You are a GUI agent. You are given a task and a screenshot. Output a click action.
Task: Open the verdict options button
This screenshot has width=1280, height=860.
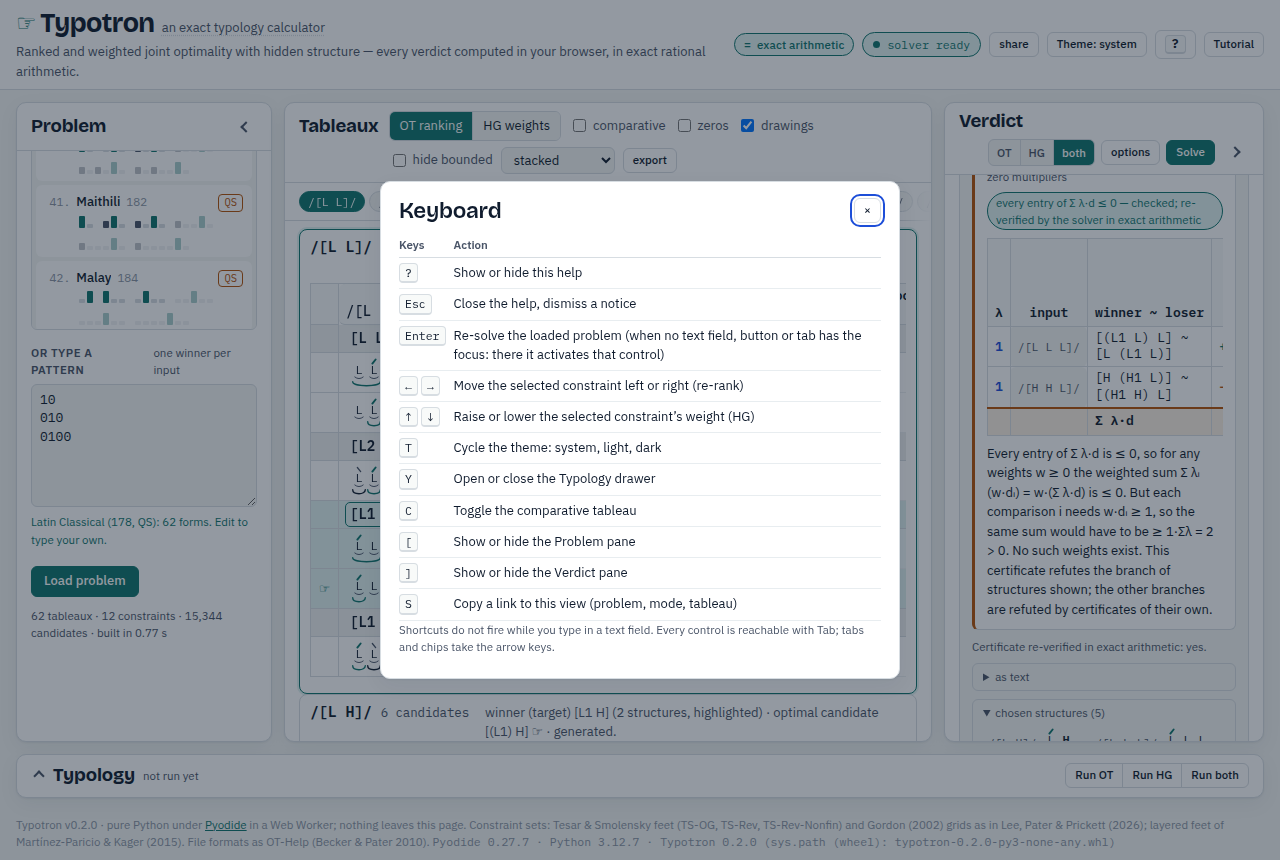1130,153
